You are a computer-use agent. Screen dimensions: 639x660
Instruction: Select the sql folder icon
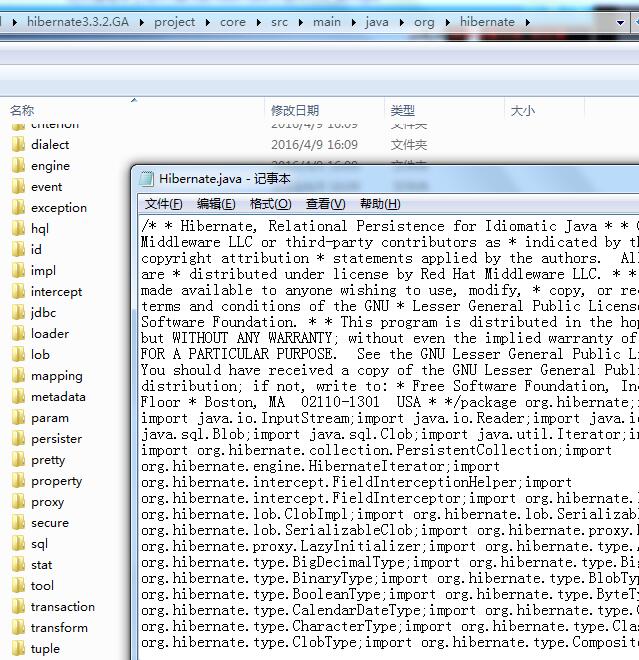point(18,544)
